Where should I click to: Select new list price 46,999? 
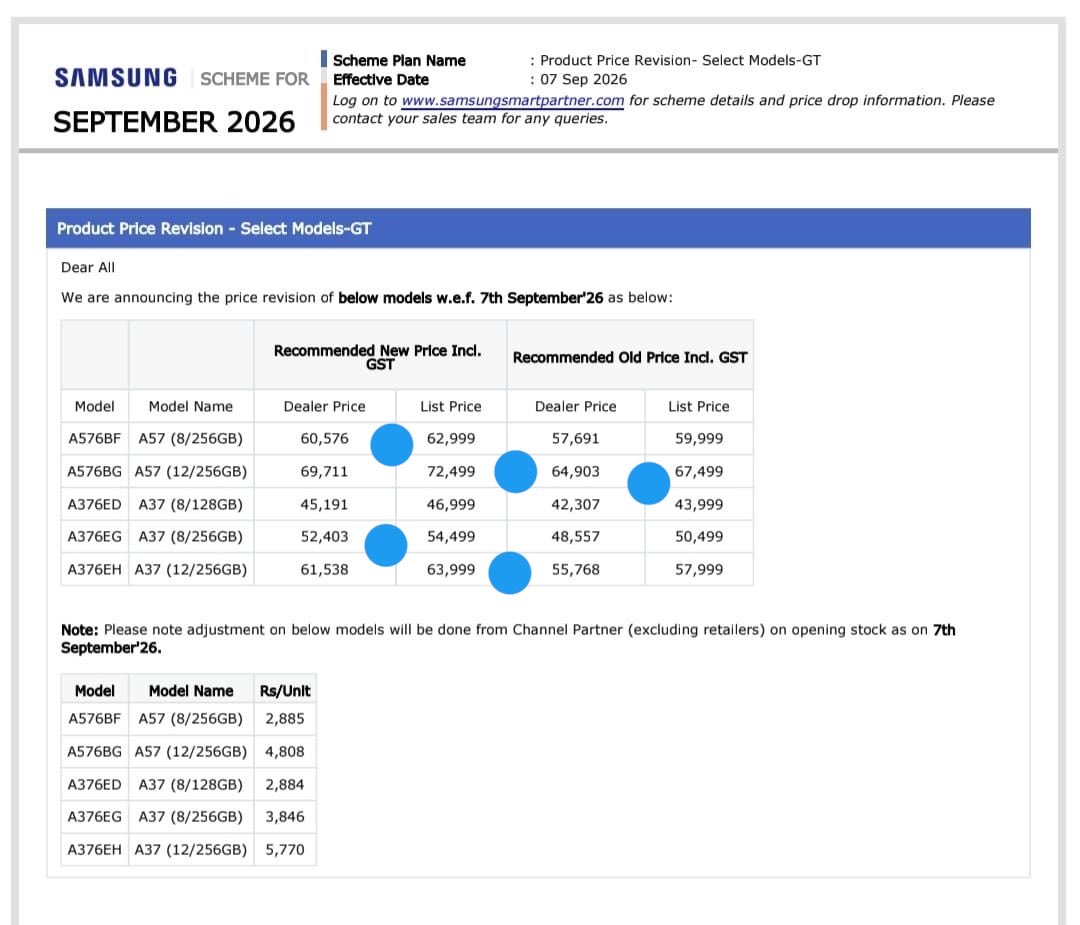click(x=450, y=505)
